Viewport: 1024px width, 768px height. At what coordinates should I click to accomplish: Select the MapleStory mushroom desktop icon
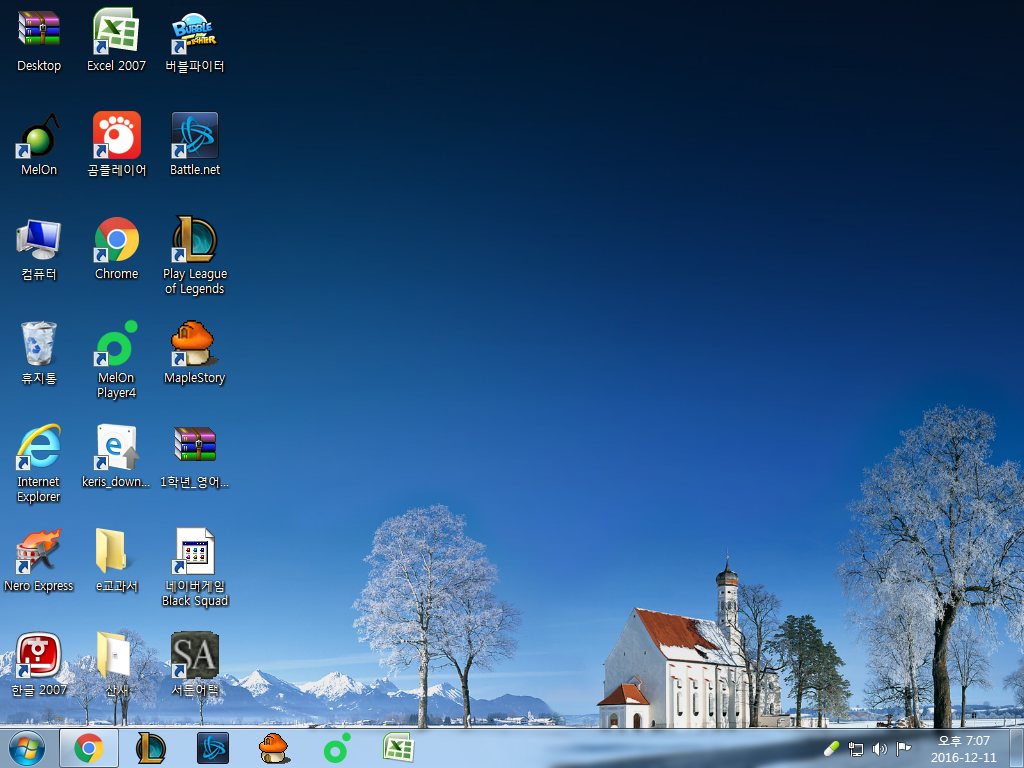tap(195, 344)
